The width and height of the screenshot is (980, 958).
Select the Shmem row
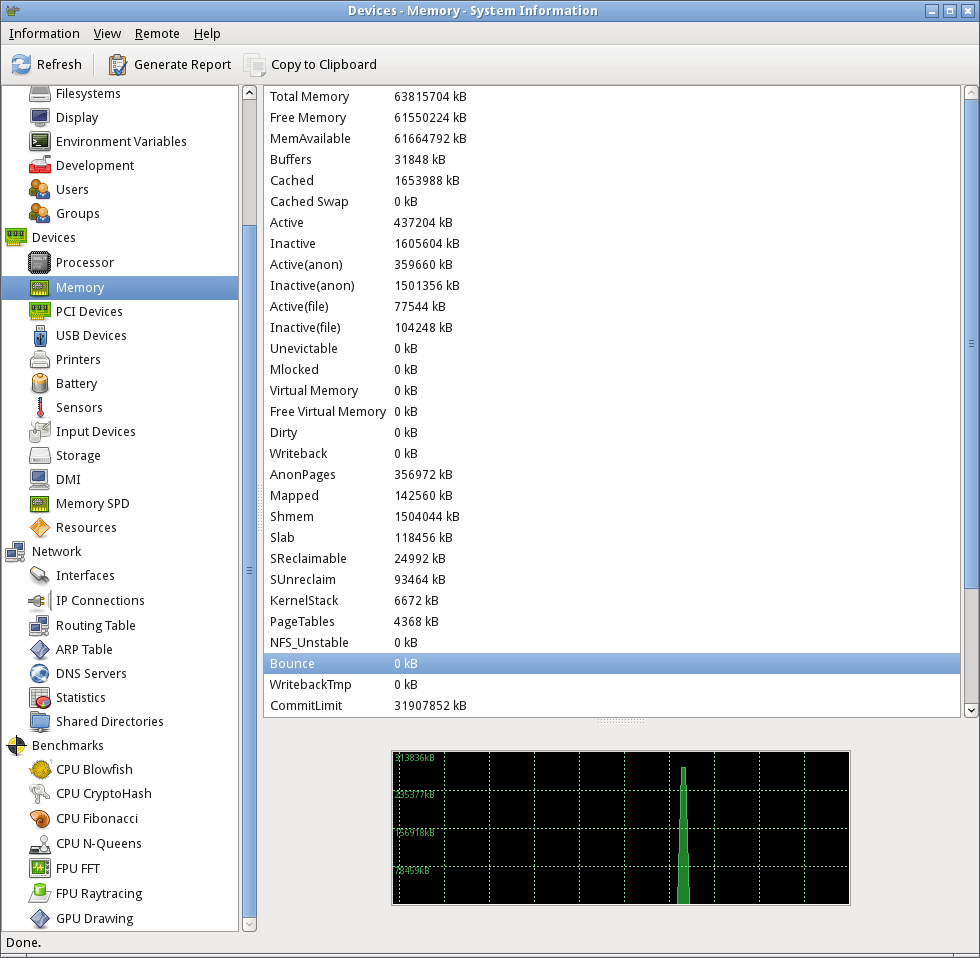[612, 517]
